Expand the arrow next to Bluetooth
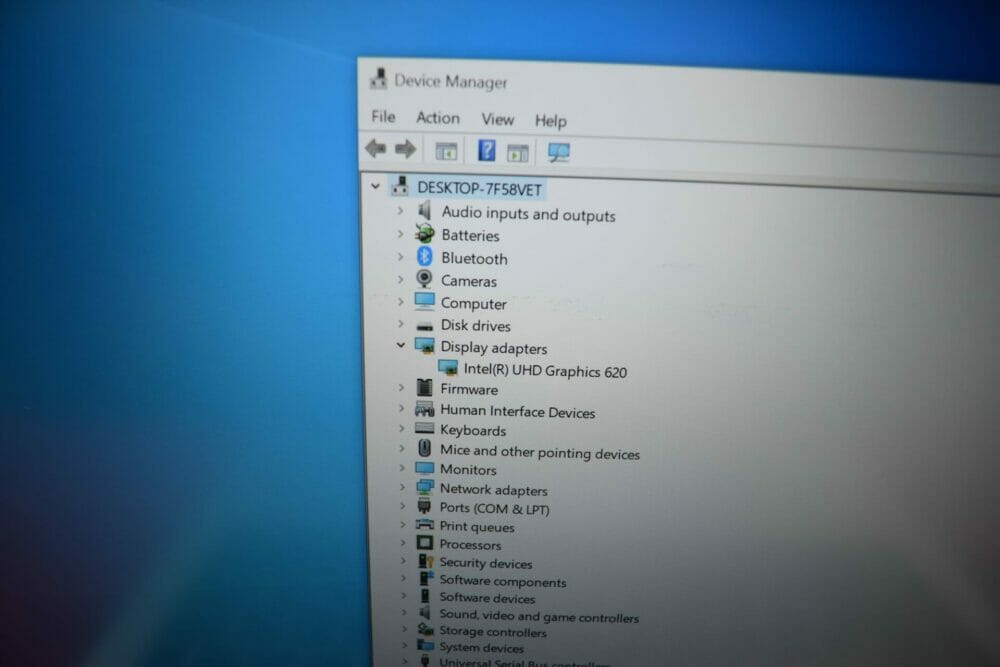 401,257
